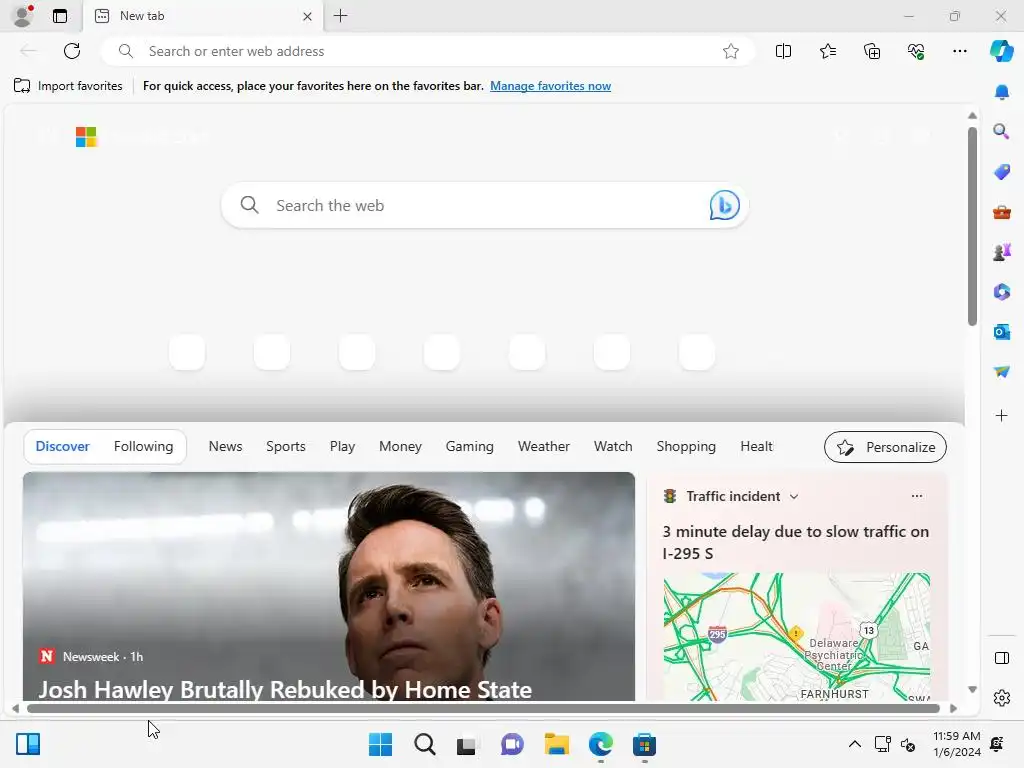1024x768 pixels.
Task: Click the horizontal scrollbar right arrow
Action: (x=953, y=709)
